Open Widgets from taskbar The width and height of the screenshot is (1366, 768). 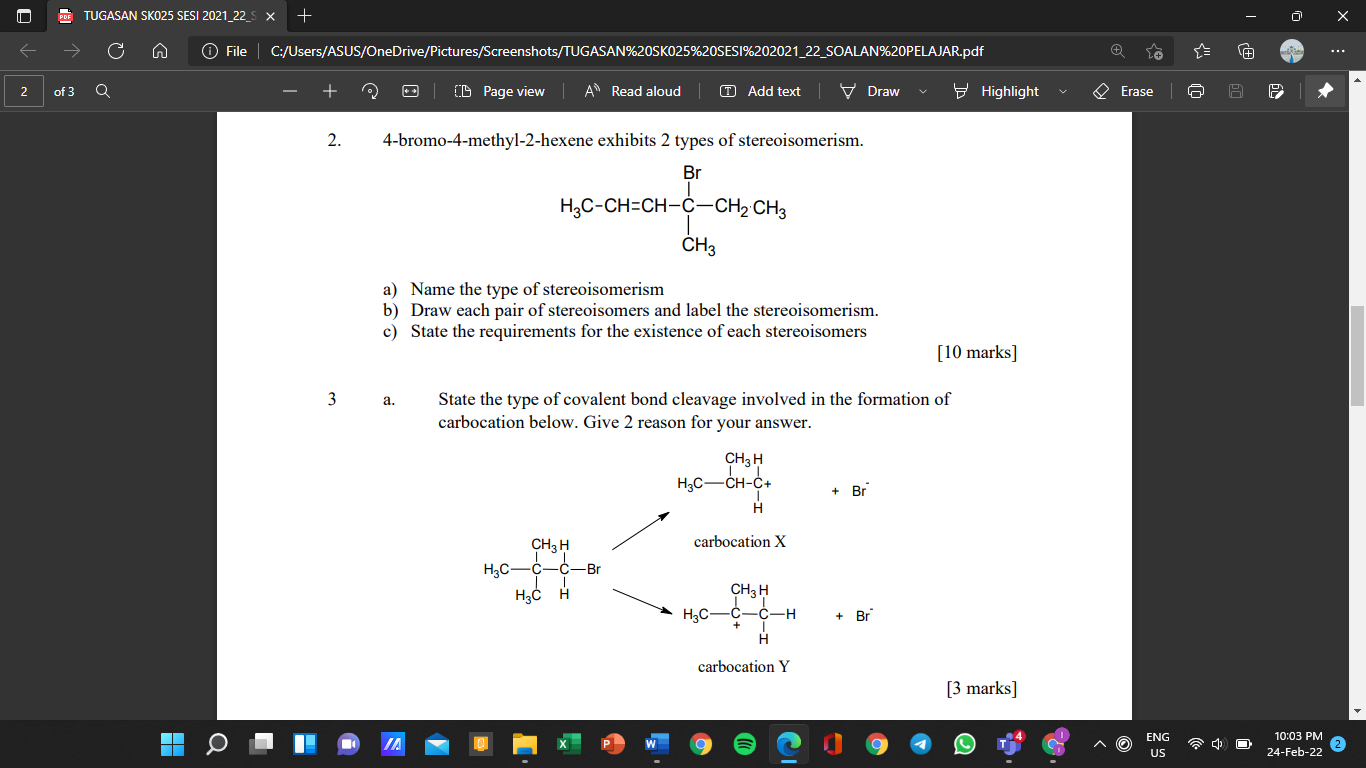click(305, 744)
